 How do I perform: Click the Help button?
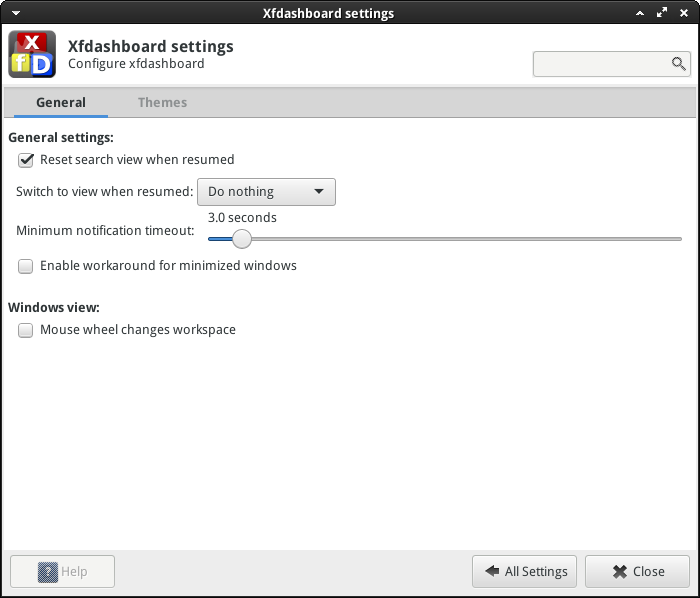pos(62,572)
